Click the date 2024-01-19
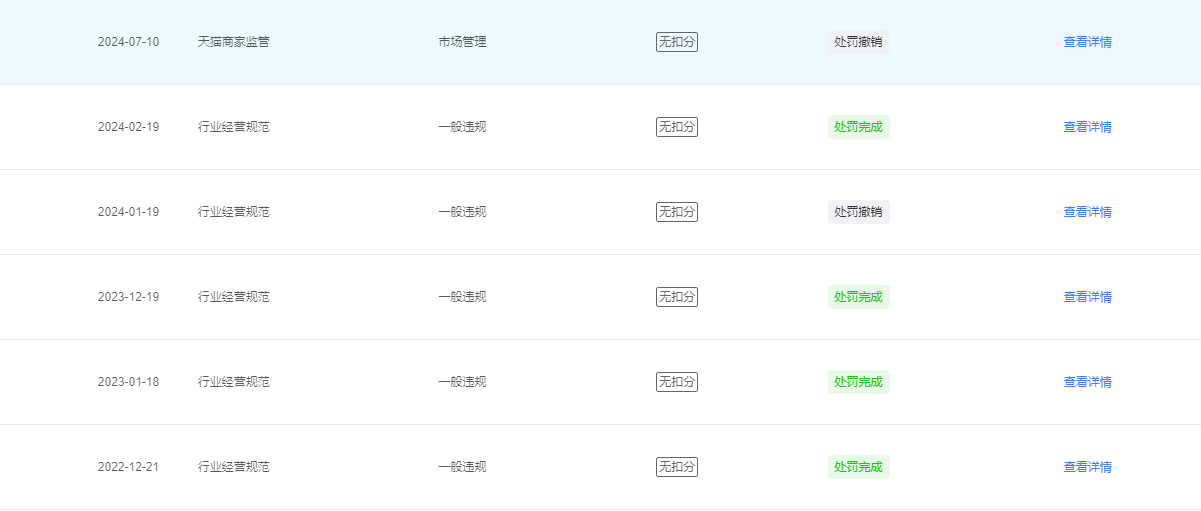The image size is (1201, 511). click(x=128, y=212)
